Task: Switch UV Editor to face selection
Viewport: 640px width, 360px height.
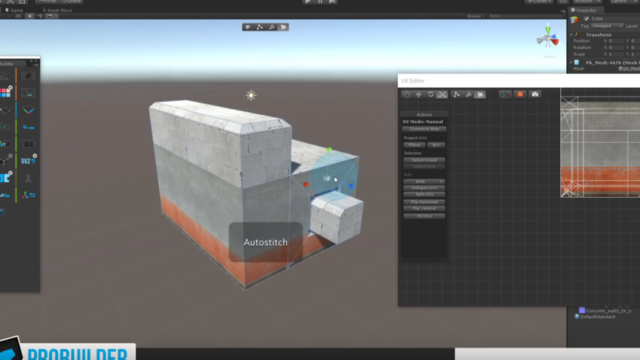Action: click(480, 95)
